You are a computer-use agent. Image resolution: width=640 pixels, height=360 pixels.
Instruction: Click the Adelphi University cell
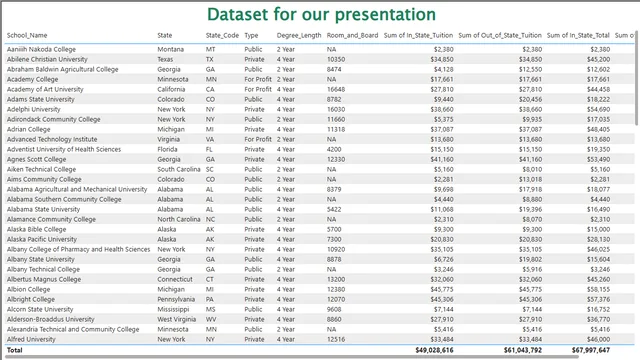click(x=33, y=109)
